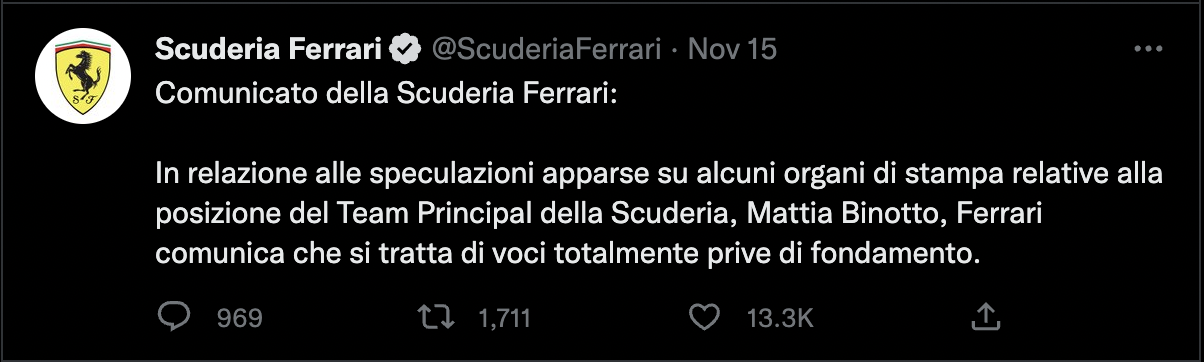Visit the @ScuderiaFerrari handle link
This screenshot has height=362, width=1204.
[546, 49]
